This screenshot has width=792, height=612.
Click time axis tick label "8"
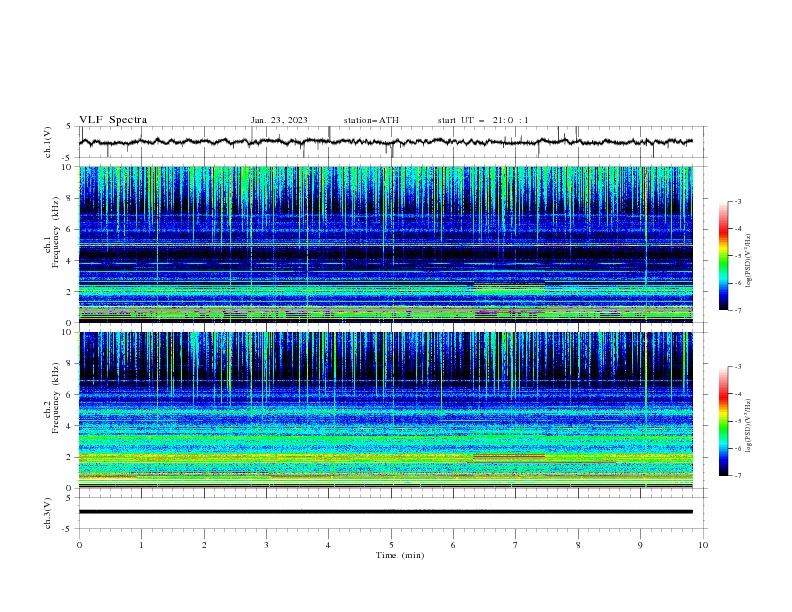[x=578, y=545]
